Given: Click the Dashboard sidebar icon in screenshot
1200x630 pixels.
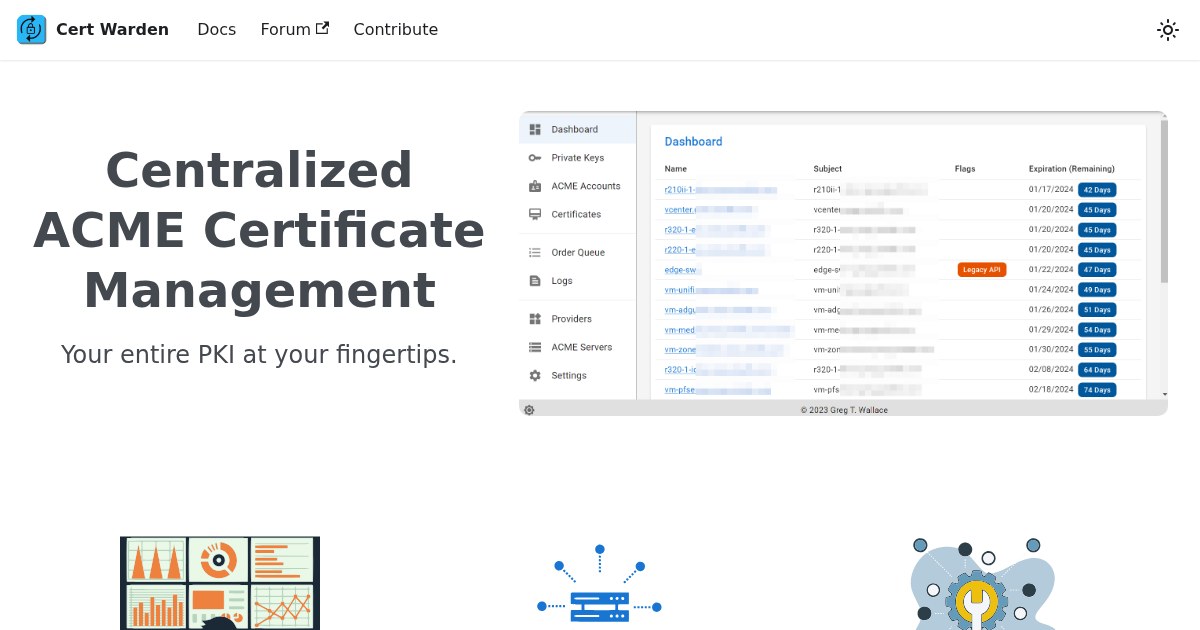Looking at the screenshot, I should click(535, 129).
